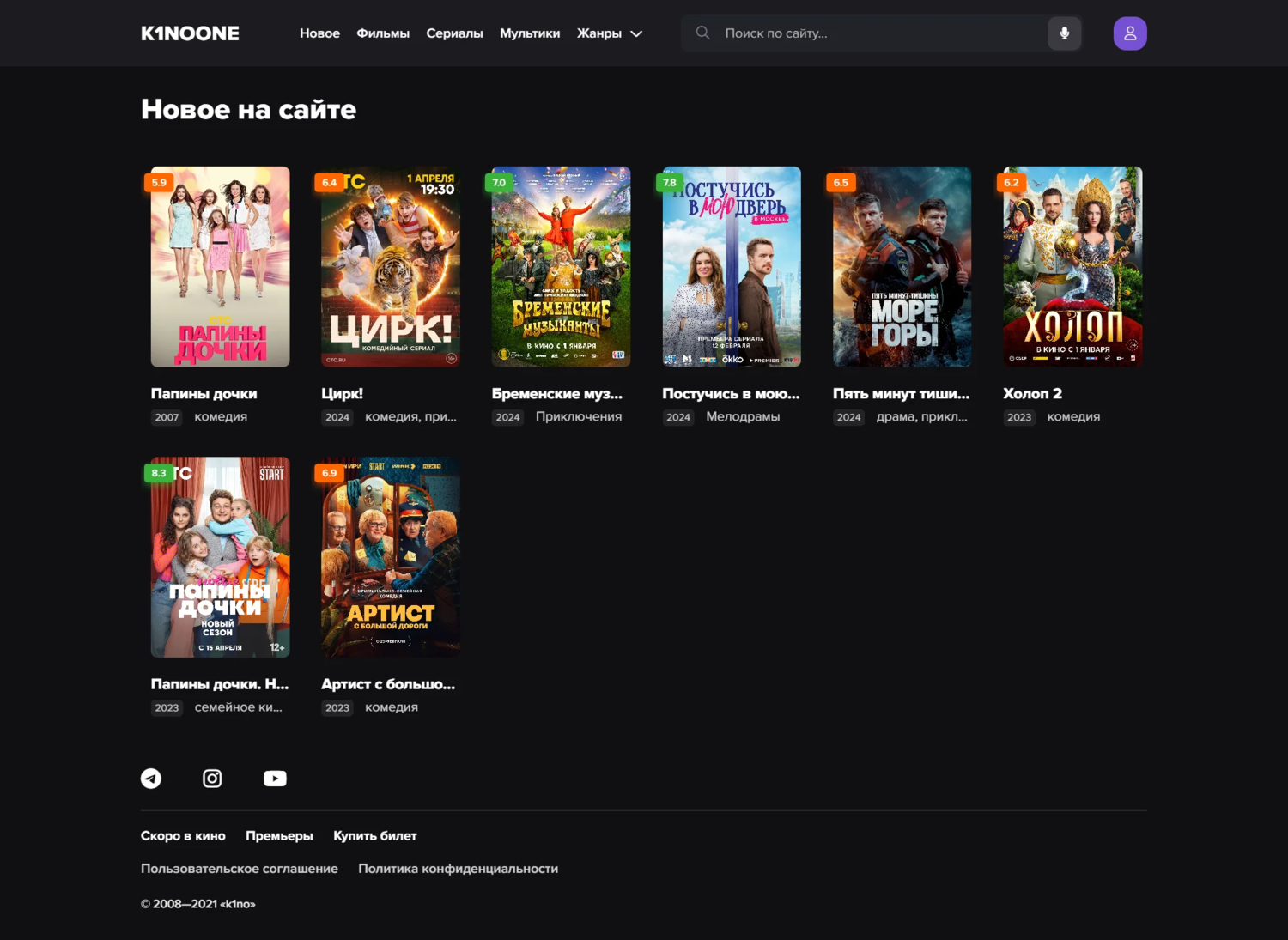Image resolution: width=1288 pixels, height=940 pixels.
Task: Open the Постучись в мою дверь poster
Action: point(732,267)
